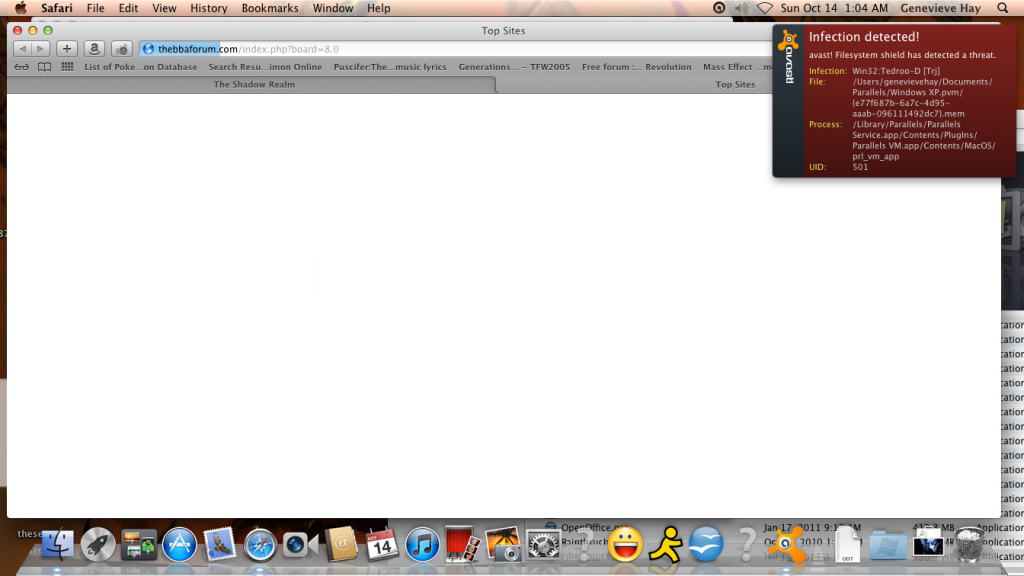Open Top Sites grid icon
Screen dimensions: 1024x576
(x=67, y=67)
